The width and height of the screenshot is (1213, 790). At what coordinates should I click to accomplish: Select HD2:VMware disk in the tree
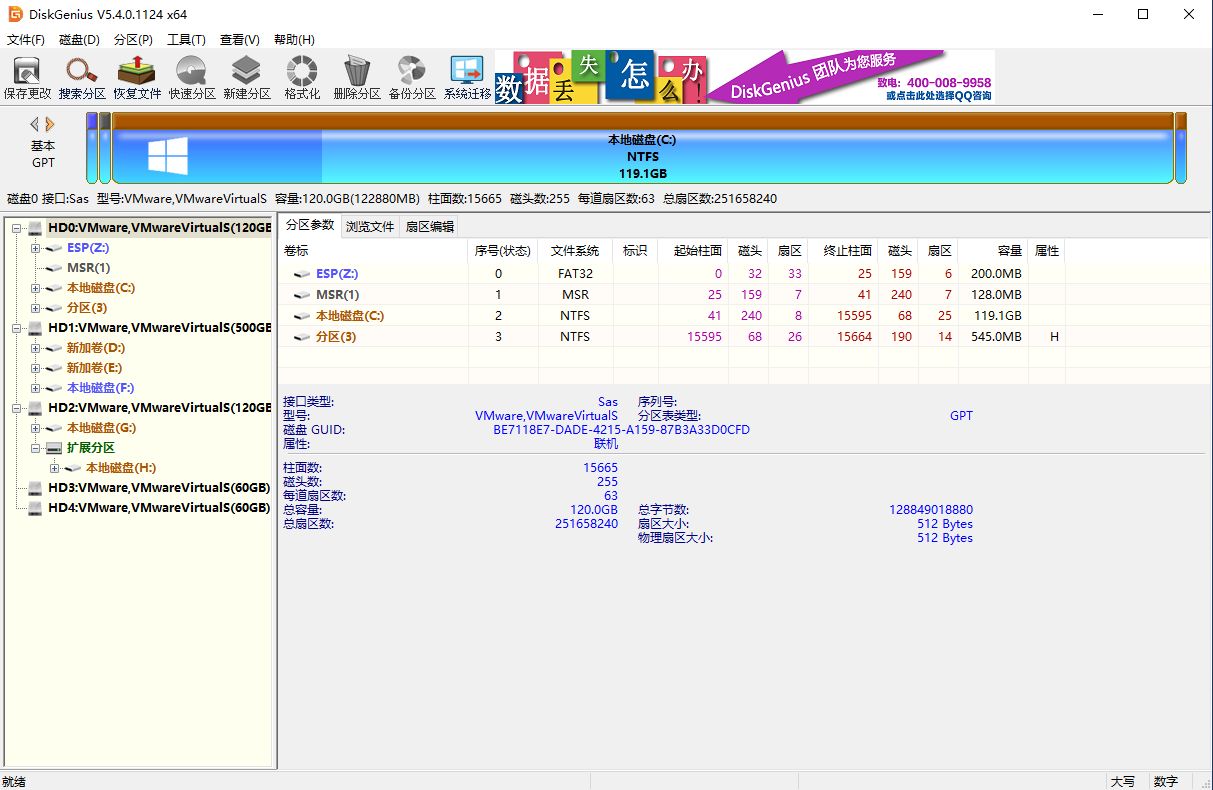[159, 408]
